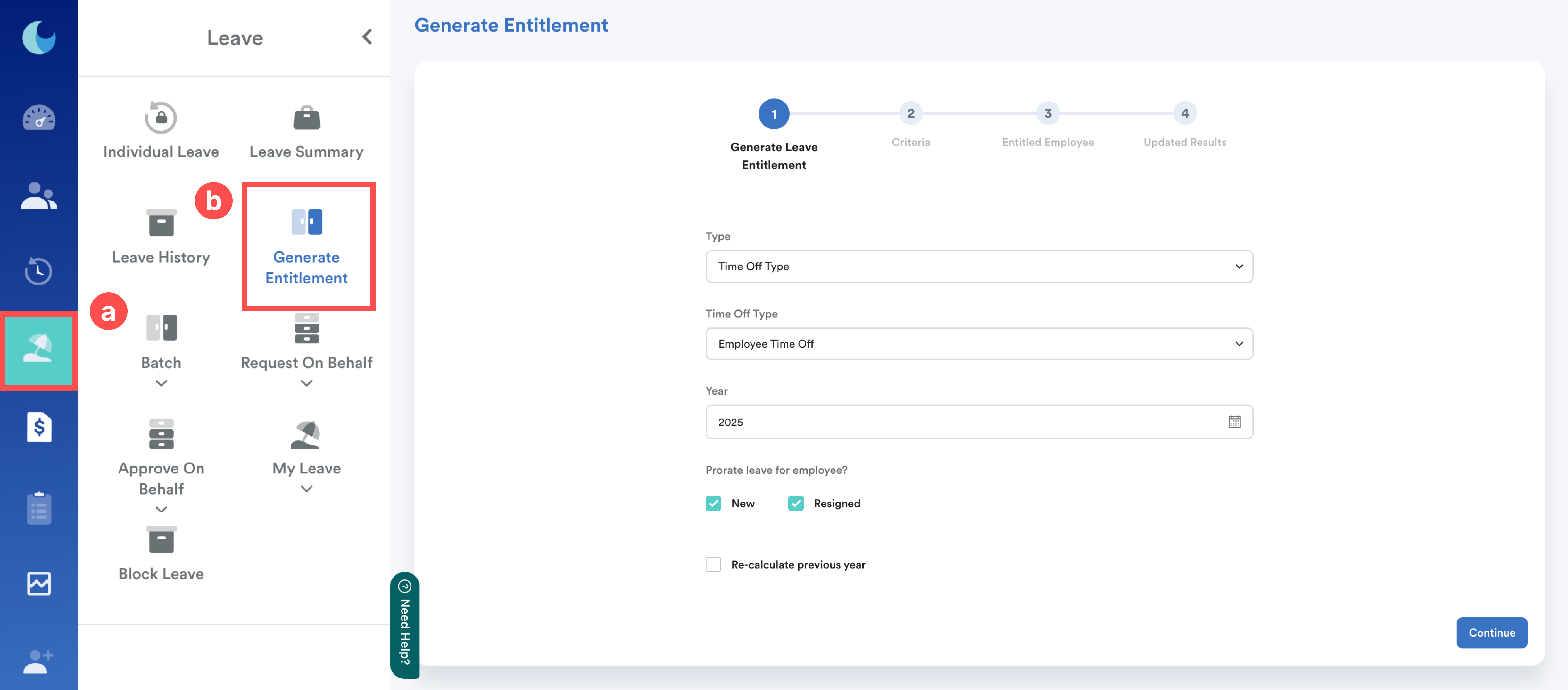Collapse the Leave panel with back arrow
The height and width of the screenshot is (690, 1568).
367,37
